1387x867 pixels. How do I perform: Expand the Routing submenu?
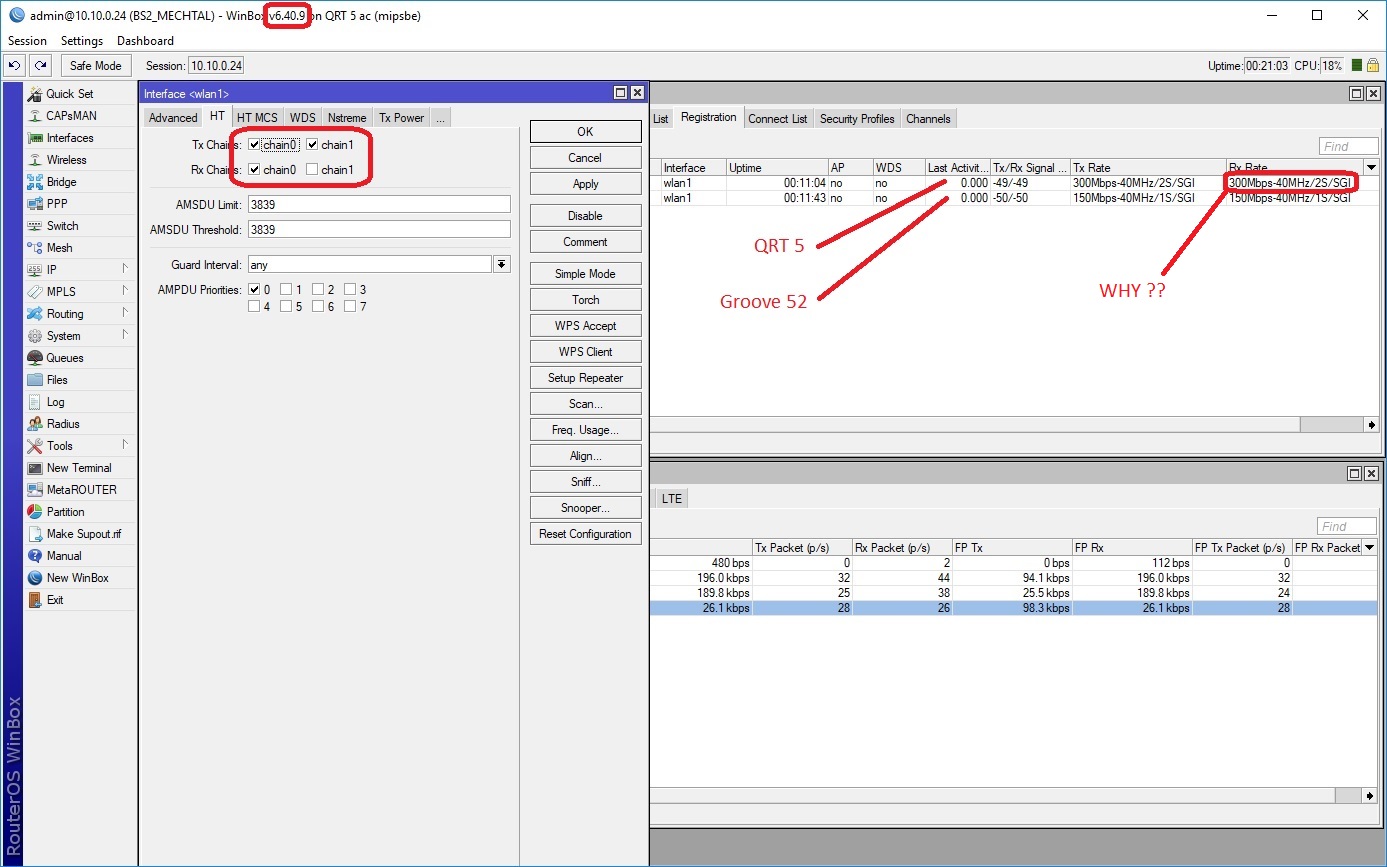125,313
